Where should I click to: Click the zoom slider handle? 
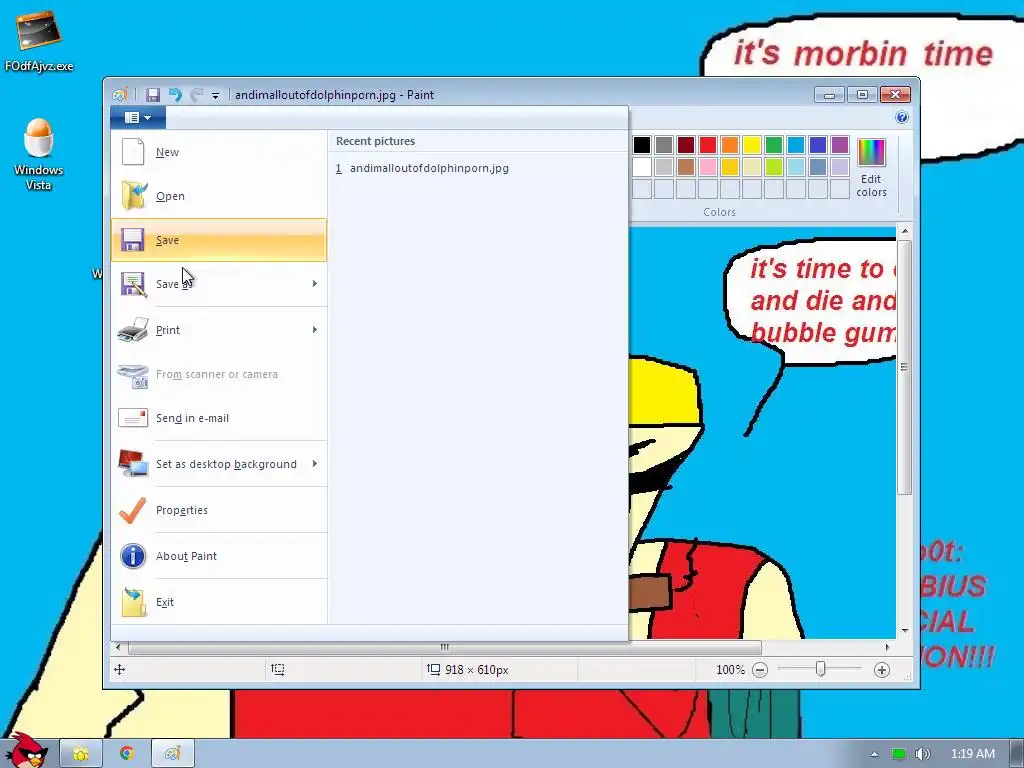[821, 669]
